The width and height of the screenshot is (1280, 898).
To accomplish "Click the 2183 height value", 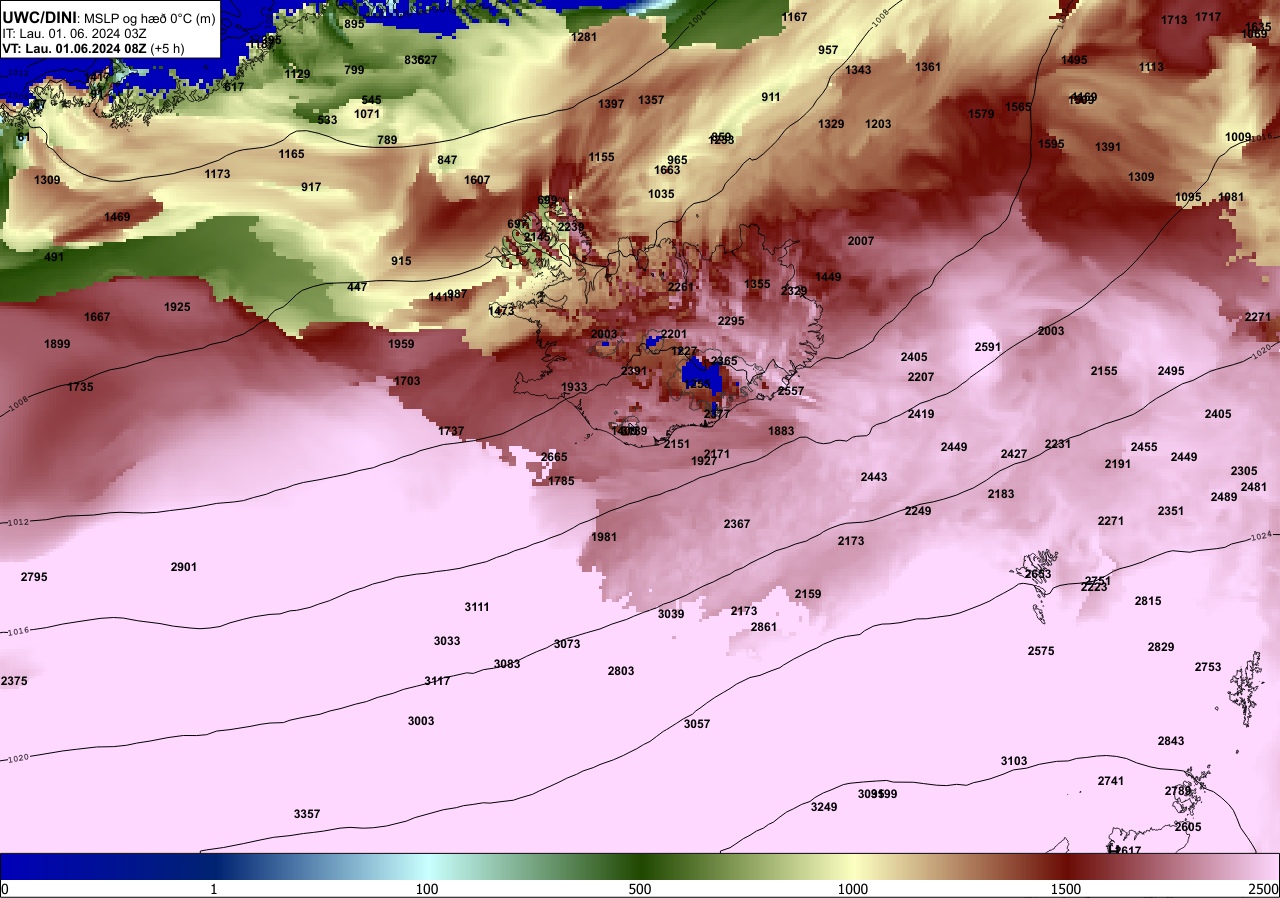I will coord(1001,494).
